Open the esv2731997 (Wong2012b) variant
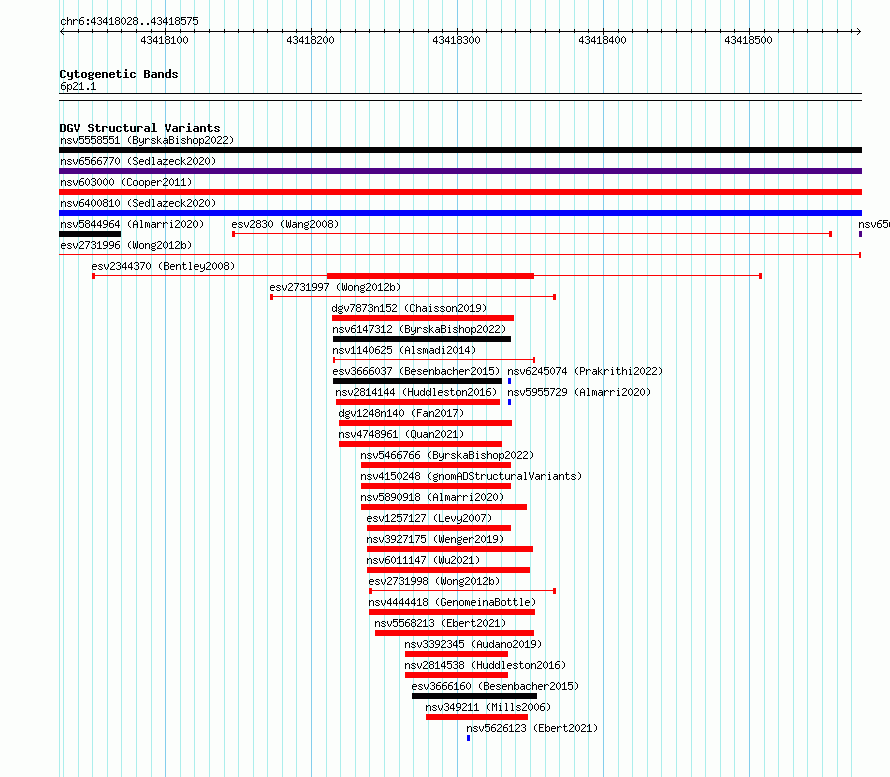 [335, 287]
